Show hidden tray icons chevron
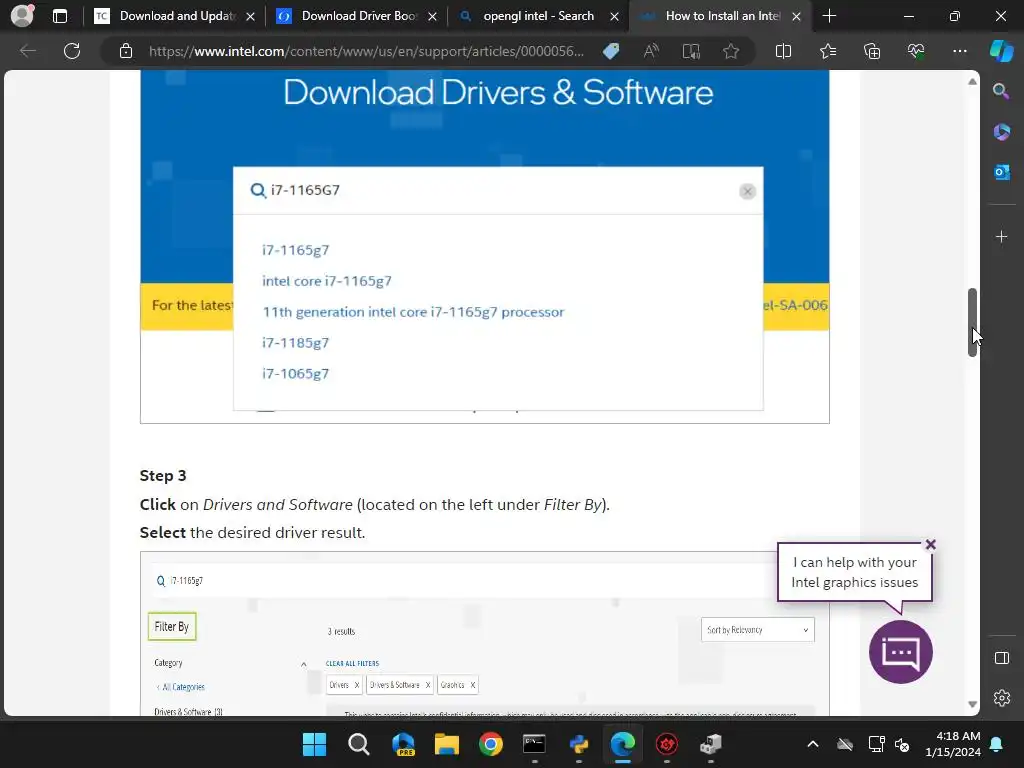 [x=812, y=744]
